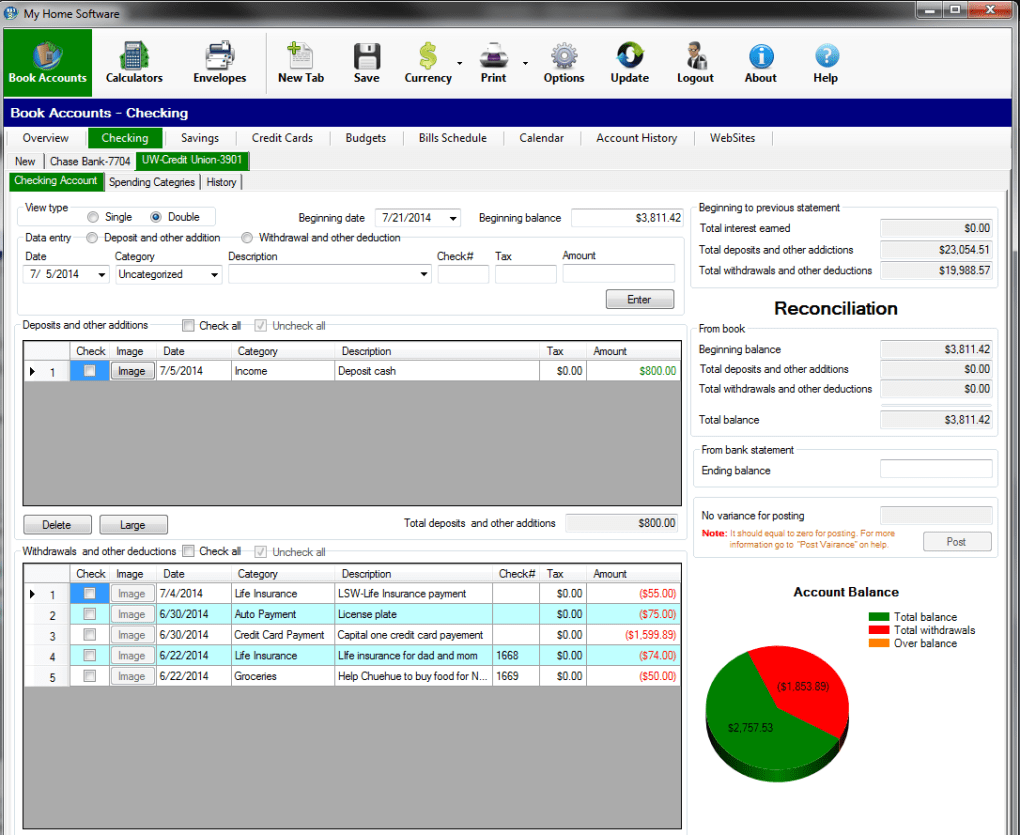Screen dimensions: 1020x835
Task: Open the Calculators tool
Action: (134, 63)
